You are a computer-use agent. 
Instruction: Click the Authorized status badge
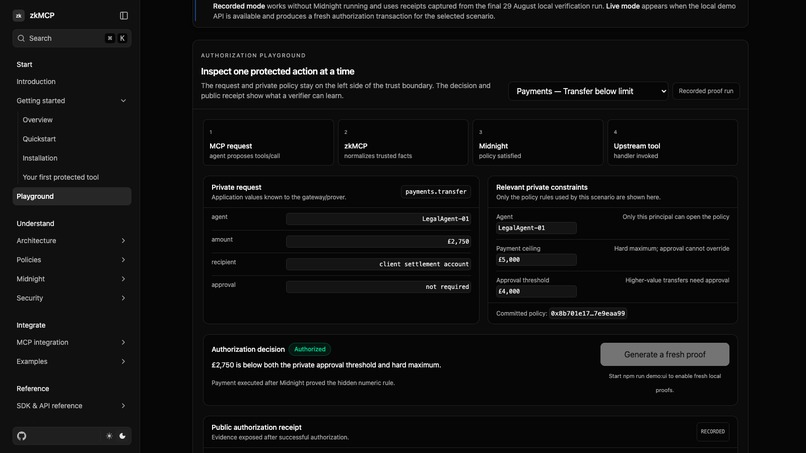coord(309,349)
